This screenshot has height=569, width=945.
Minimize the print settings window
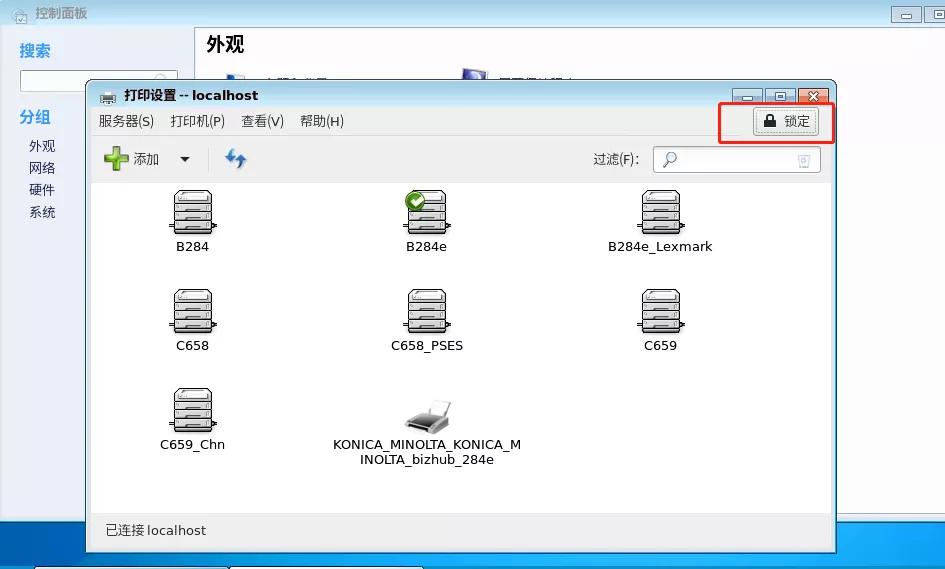coord(747,97)
